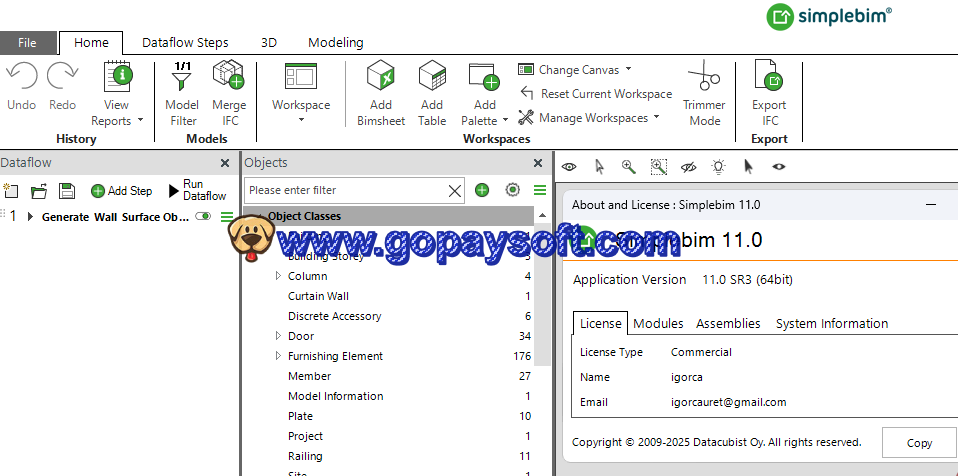Click Export IFC icon
Image resolution: width=958 pixels, height=476 pixels.
pos(769,76)
